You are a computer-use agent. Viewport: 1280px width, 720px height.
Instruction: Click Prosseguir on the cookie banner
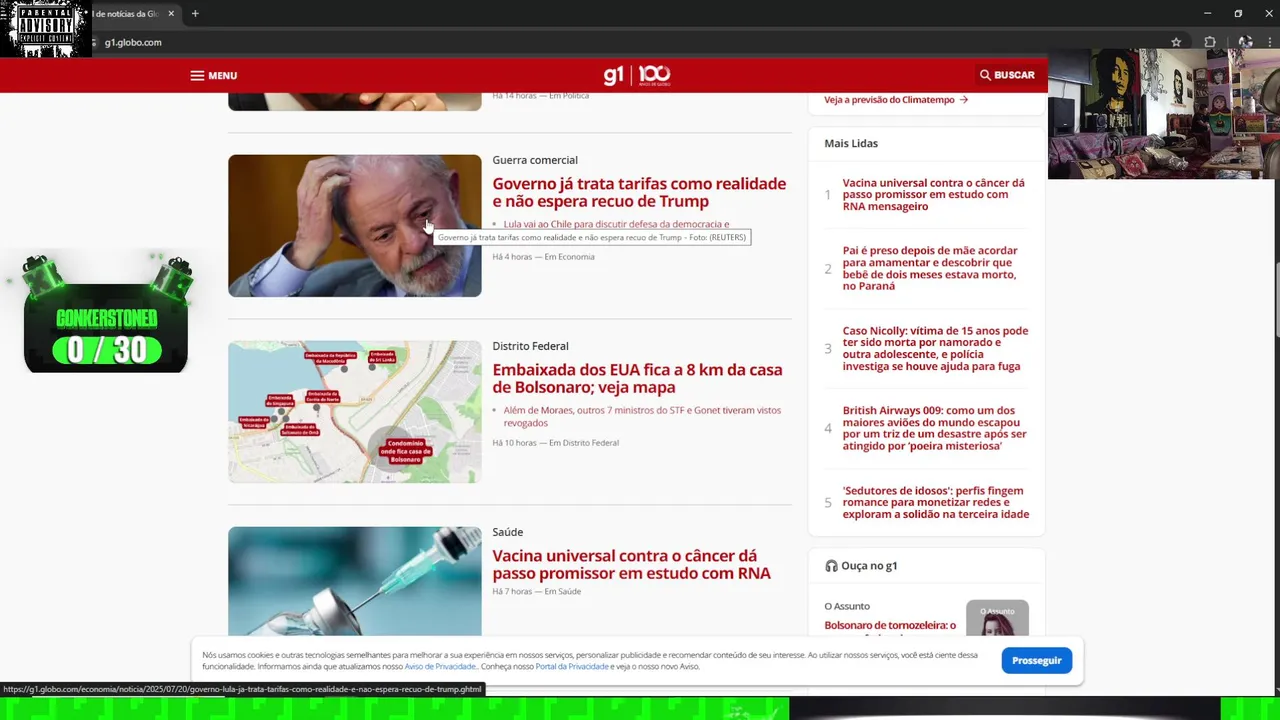(1036, 660)
